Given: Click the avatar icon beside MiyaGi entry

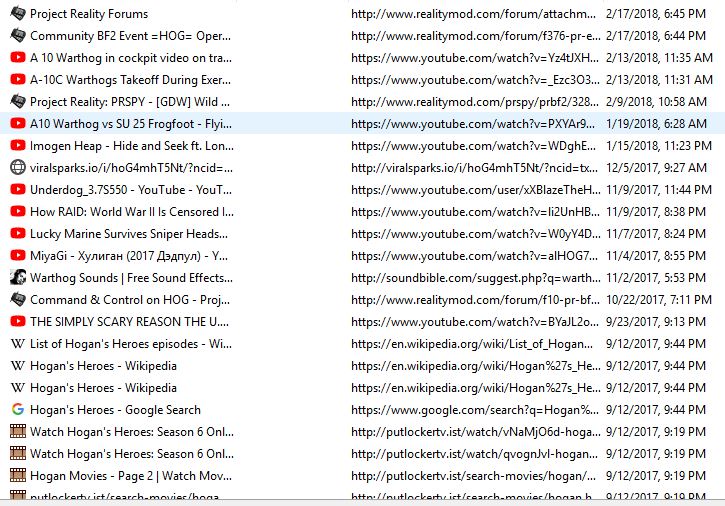Looking at the screenshot, I should [x=17, y=256].
